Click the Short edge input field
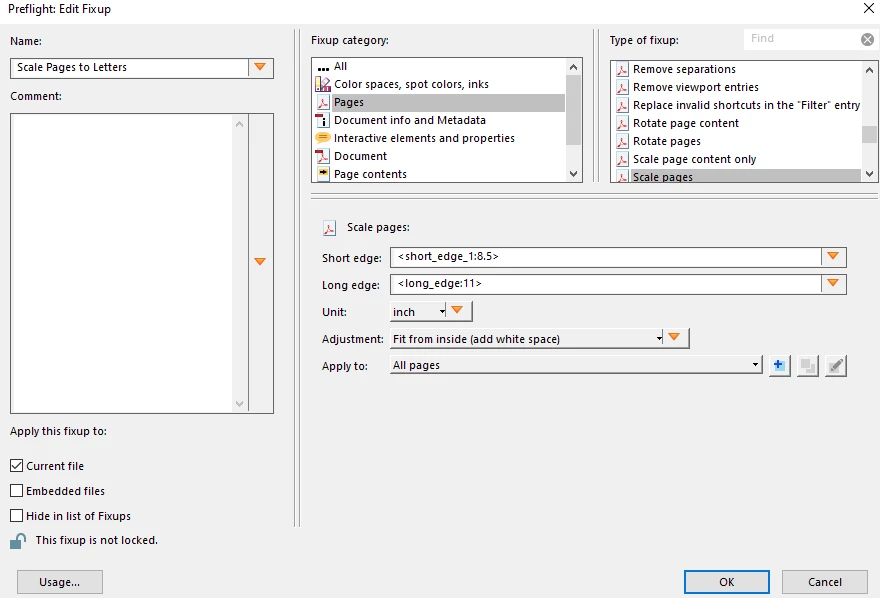 click(606, 257)
